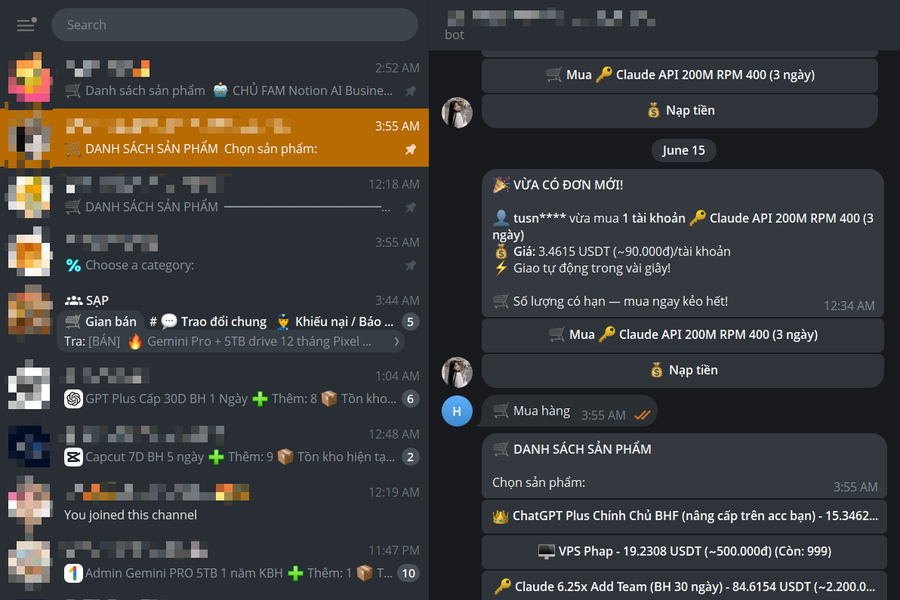Click the DANH SÁCH SẢN PHẨM message bubble
Viewport: 900px width, 600px height.
click(x=684, y=465)
